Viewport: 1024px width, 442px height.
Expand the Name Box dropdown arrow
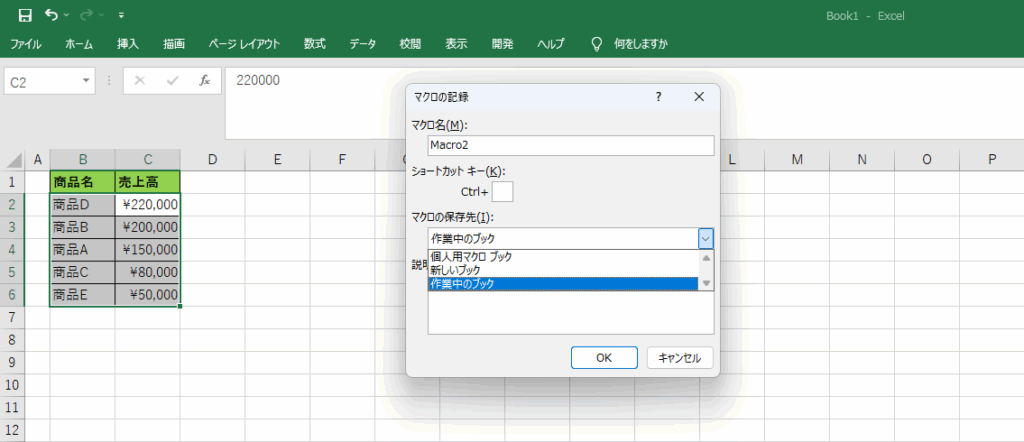coord(87,81)
